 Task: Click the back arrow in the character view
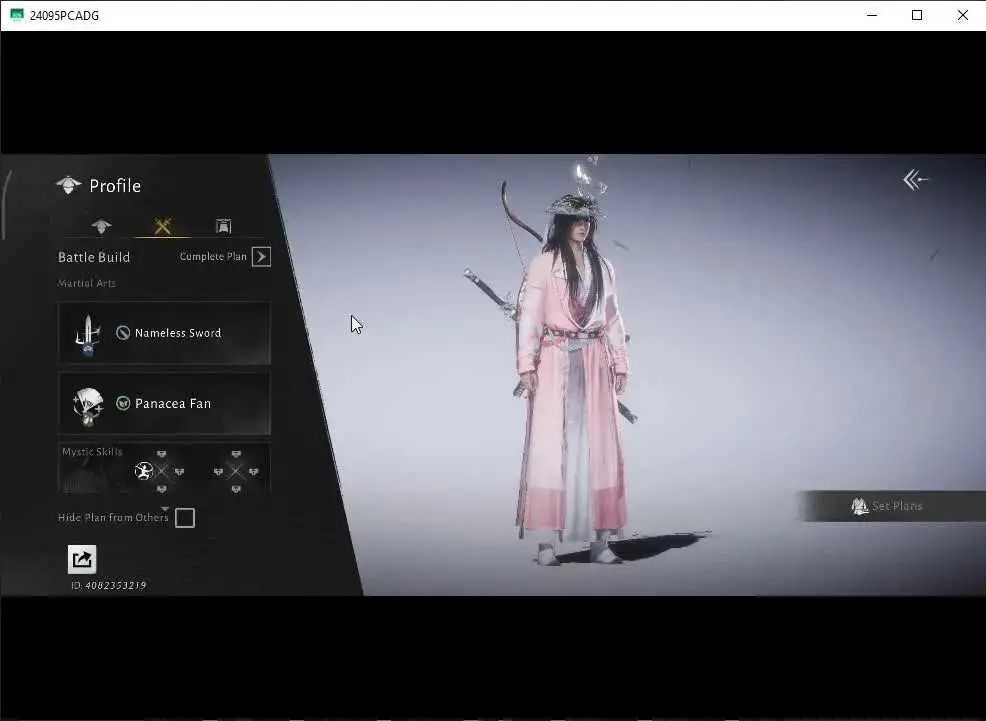(916, 180)
